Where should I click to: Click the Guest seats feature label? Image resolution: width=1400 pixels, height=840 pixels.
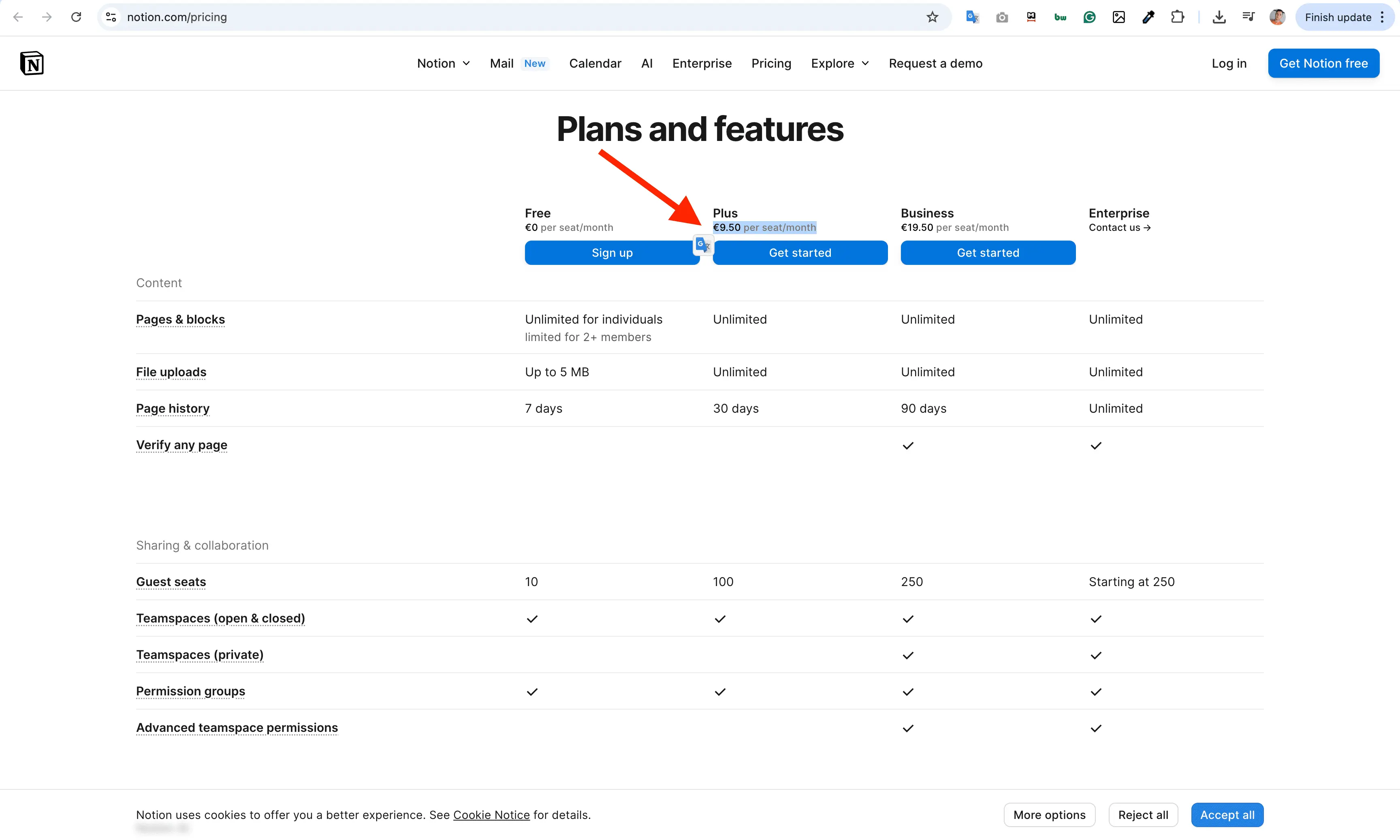[x=171, y=582]
